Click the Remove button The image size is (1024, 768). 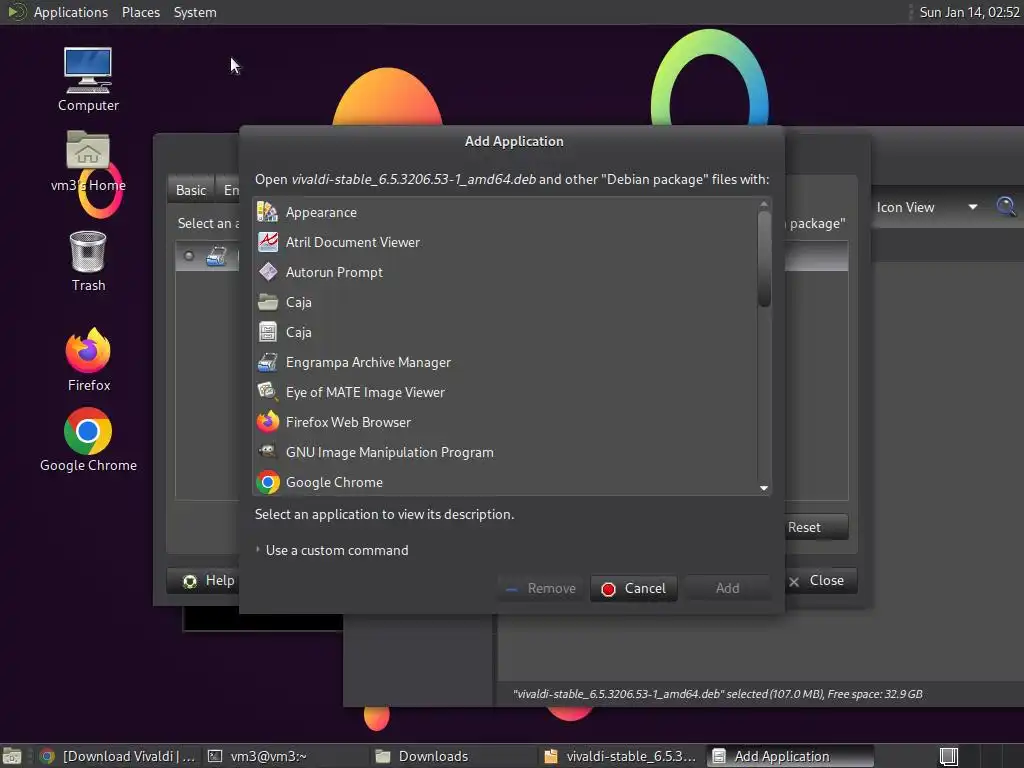540,588
